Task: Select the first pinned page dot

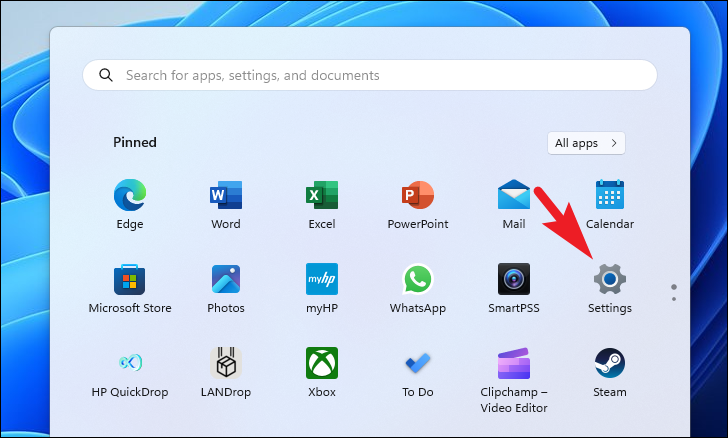Action: 674,287
